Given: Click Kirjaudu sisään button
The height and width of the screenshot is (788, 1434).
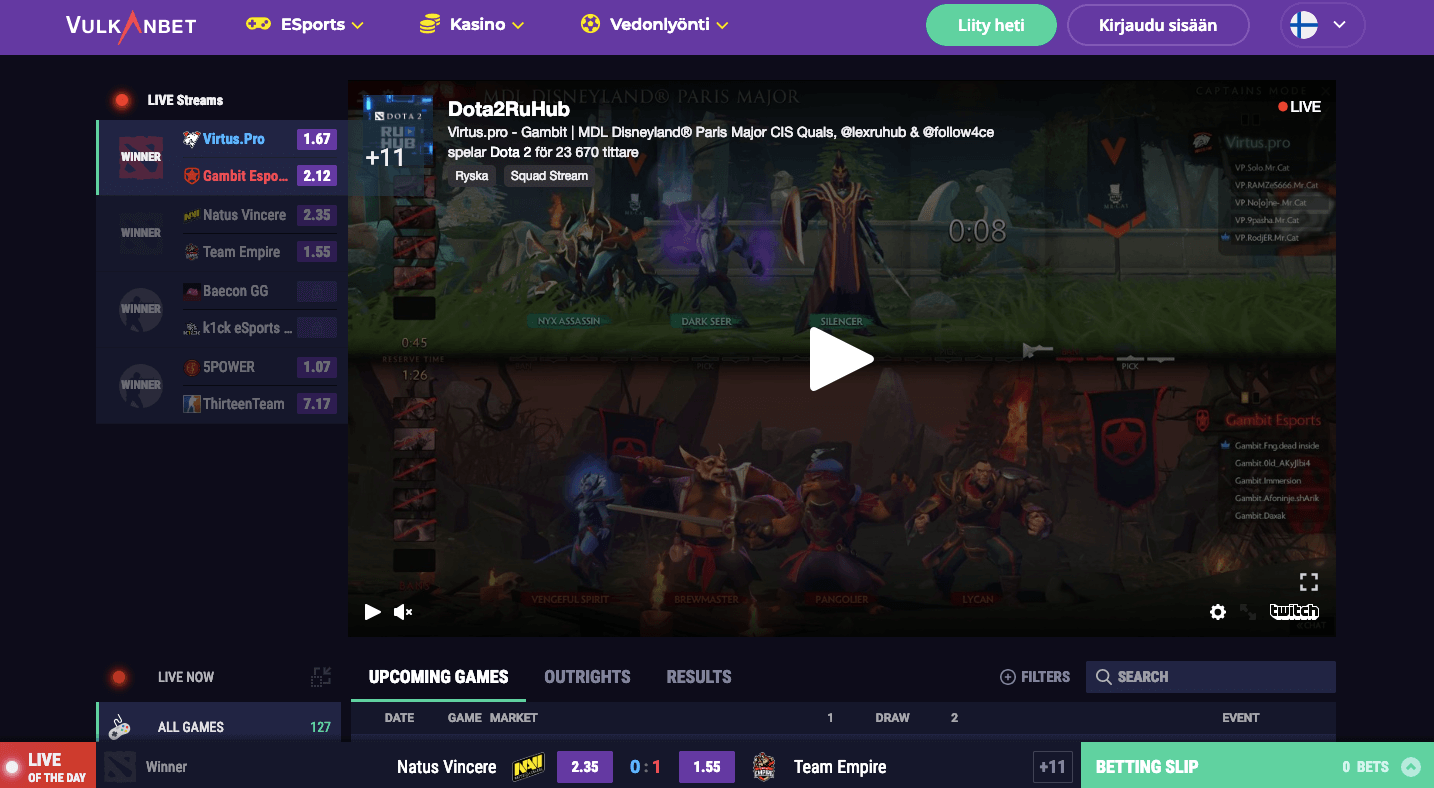Looking at the screenshot, I should (1158, 25).
